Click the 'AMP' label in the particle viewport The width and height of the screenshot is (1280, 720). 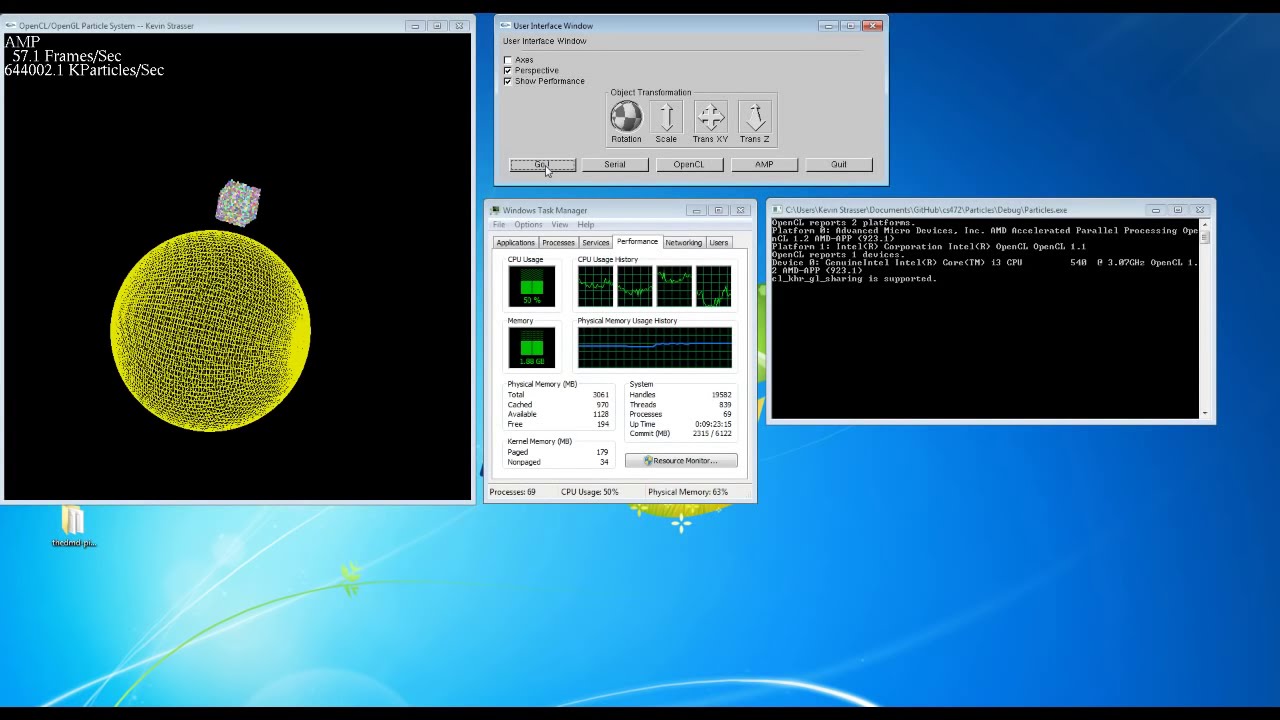pos(22,42)
